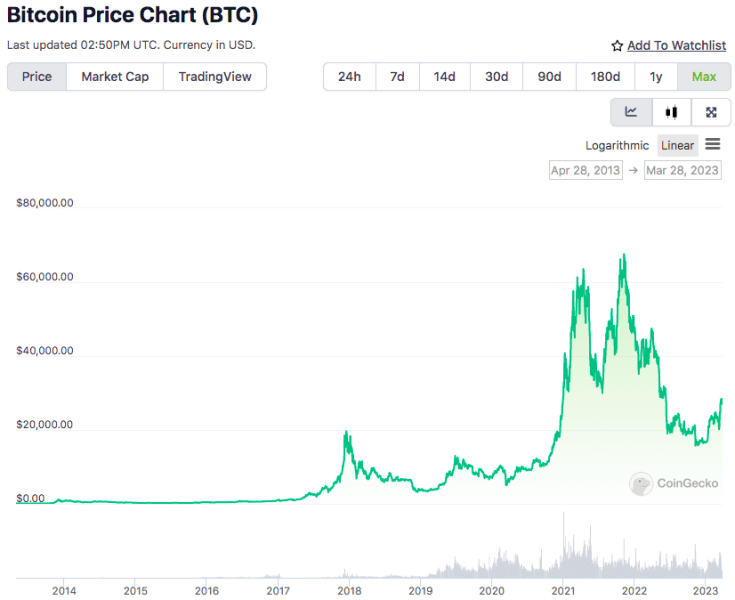
Task: Click the fullscreen expand chart icon
Action: pos(711,112)
